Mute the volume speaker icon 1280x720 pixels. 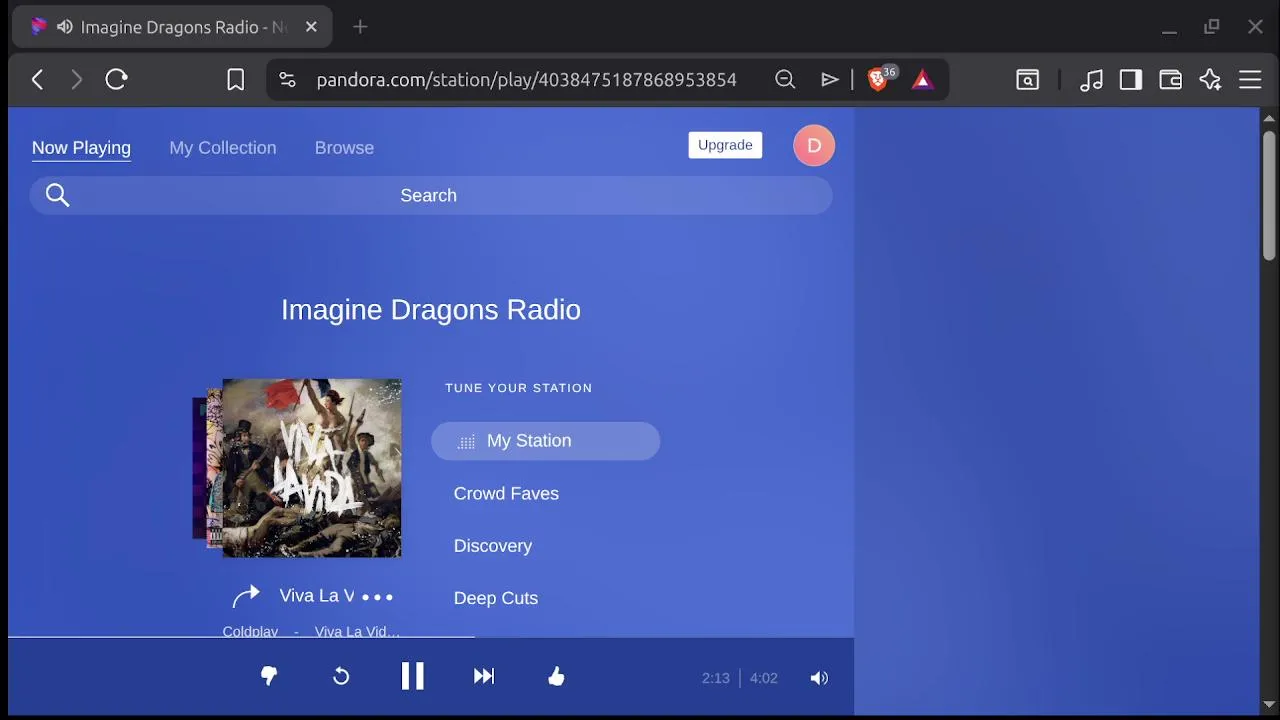(819, 678)
